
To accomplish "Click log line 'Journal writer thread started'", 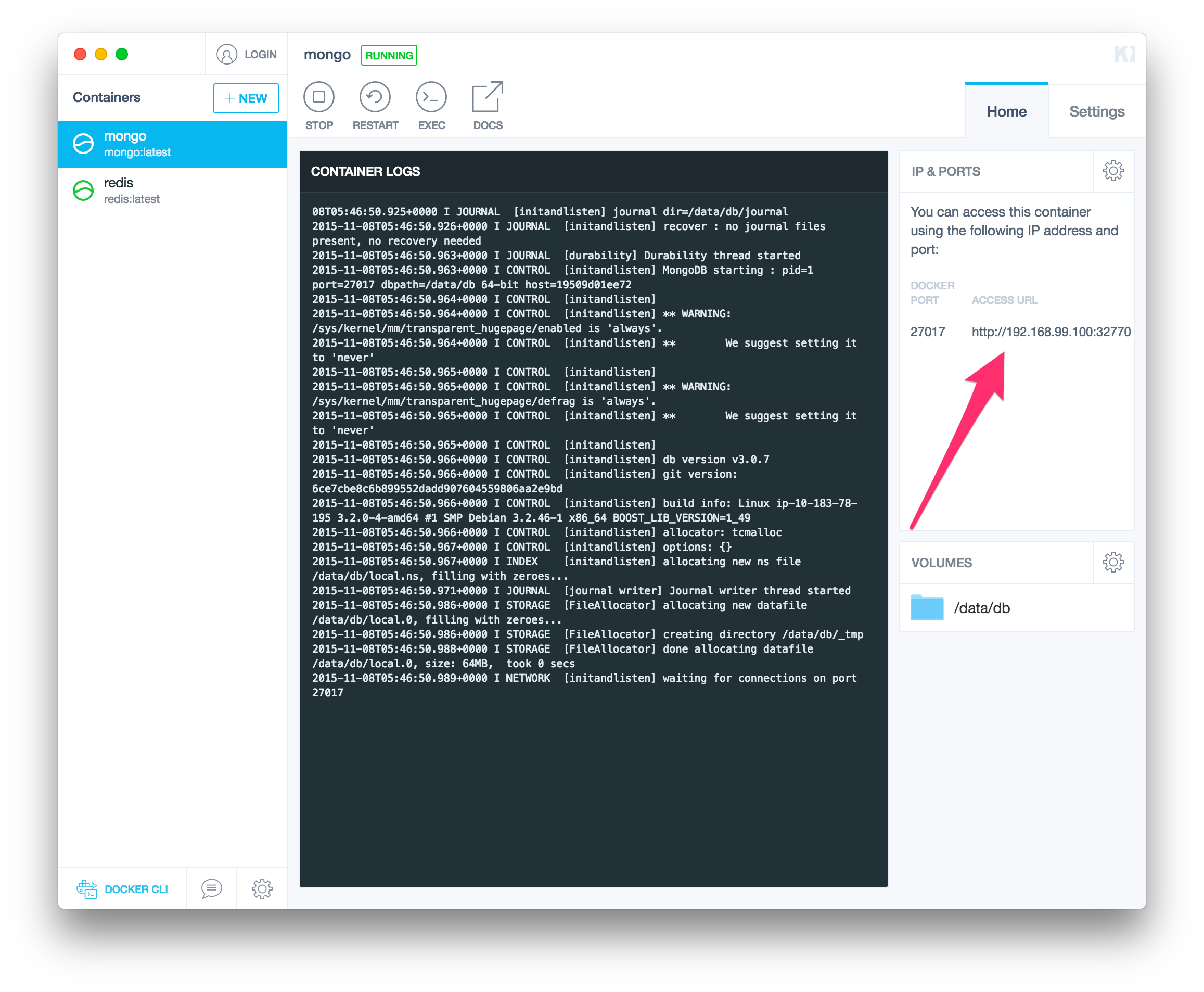I will (x=581, y=590).
